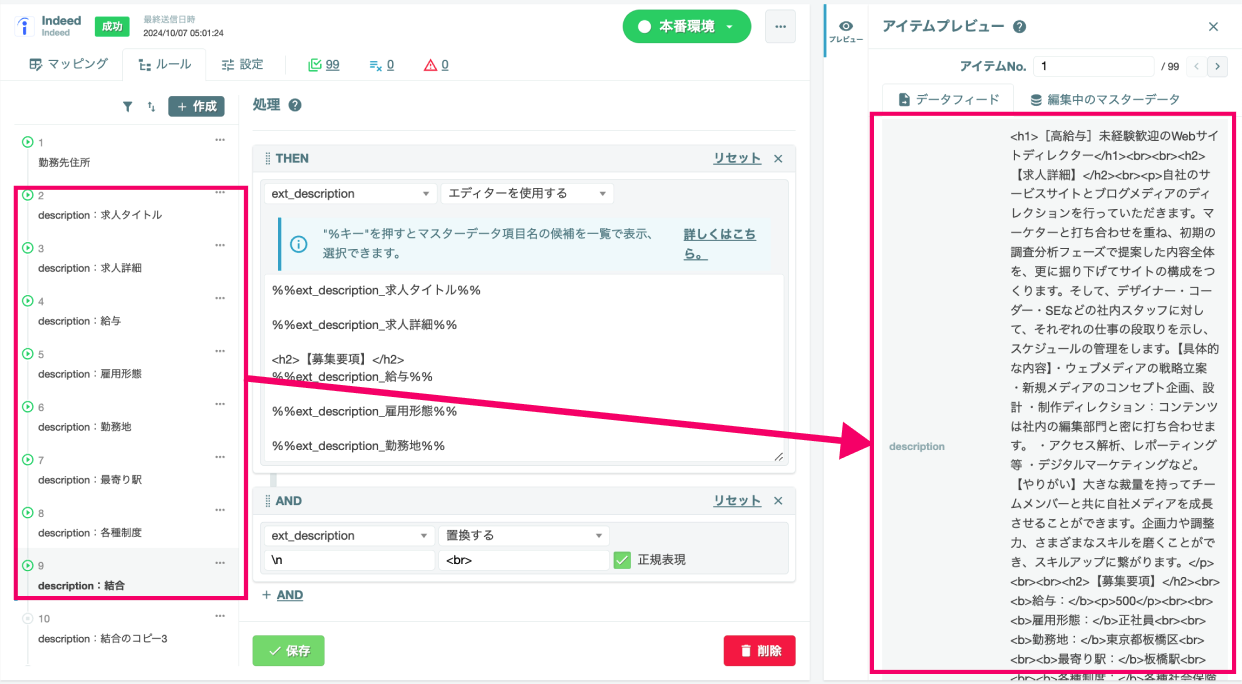Close the THEN block with the X icon
1242x684 pixels.
(778, 158)
